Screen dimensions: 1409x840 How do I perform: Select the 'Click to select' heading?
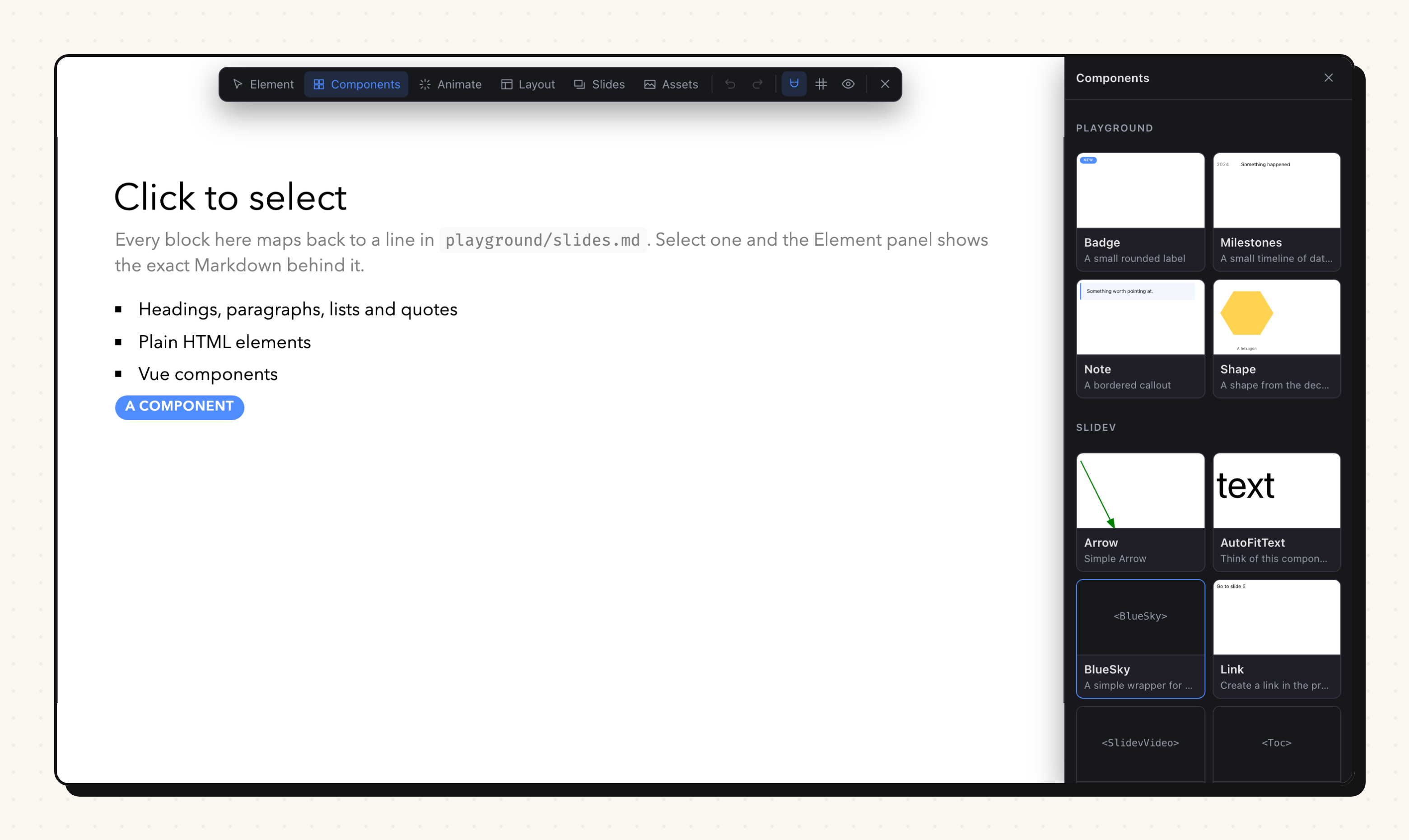tap(230, 197)
